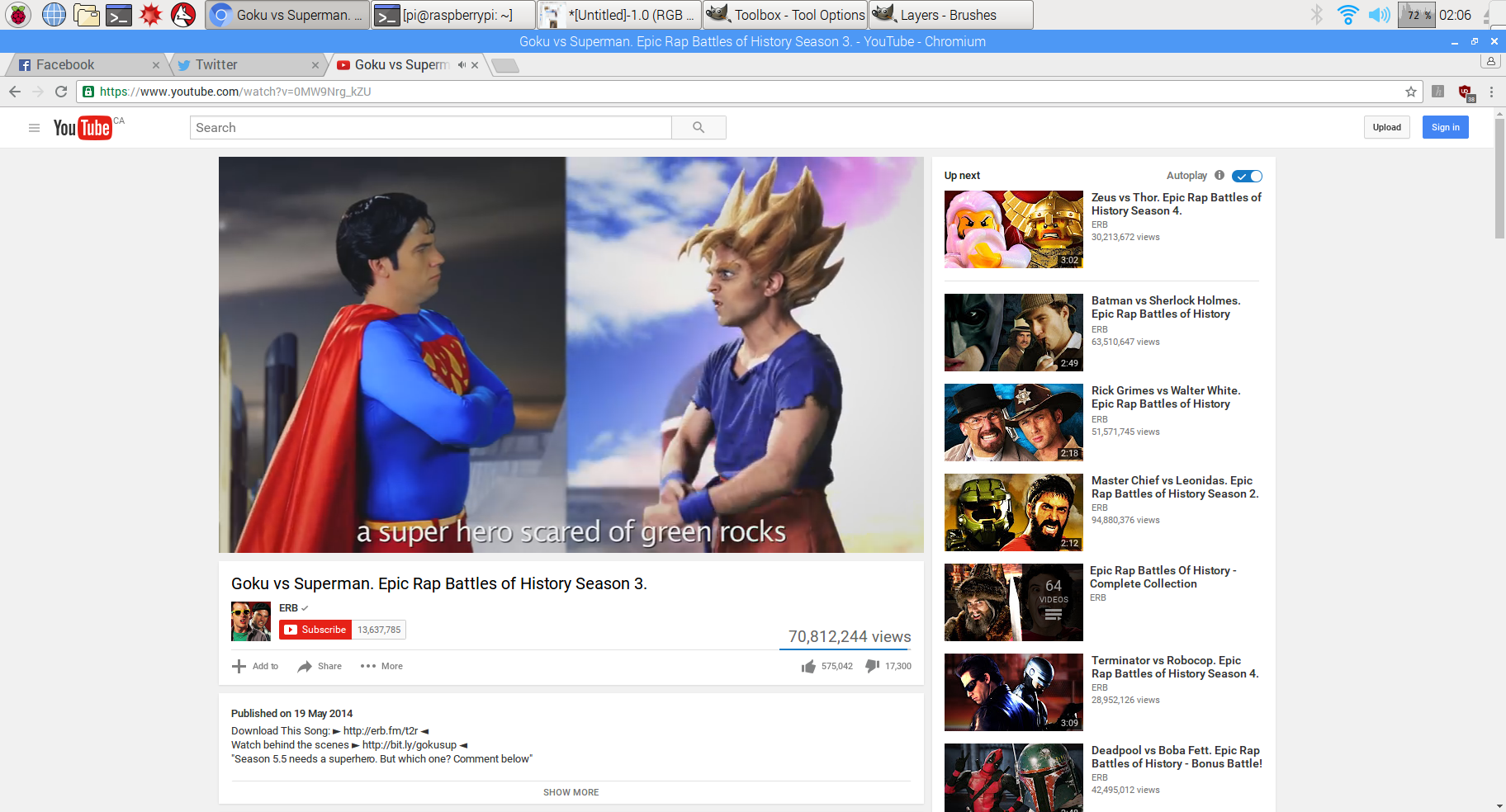Close the Facebook tab
This screenshot has height=812, width=1506.
coord(156,65)
